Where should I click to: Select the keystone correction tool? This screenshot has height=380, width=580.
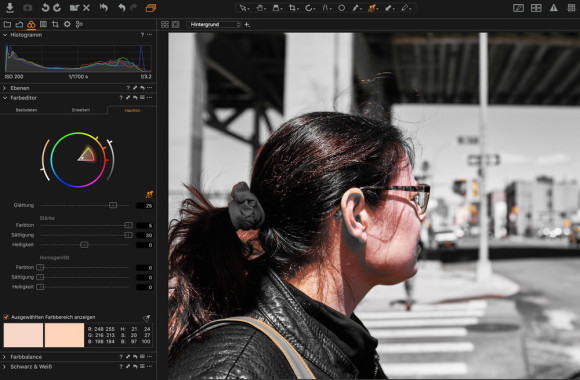point(326,8)
